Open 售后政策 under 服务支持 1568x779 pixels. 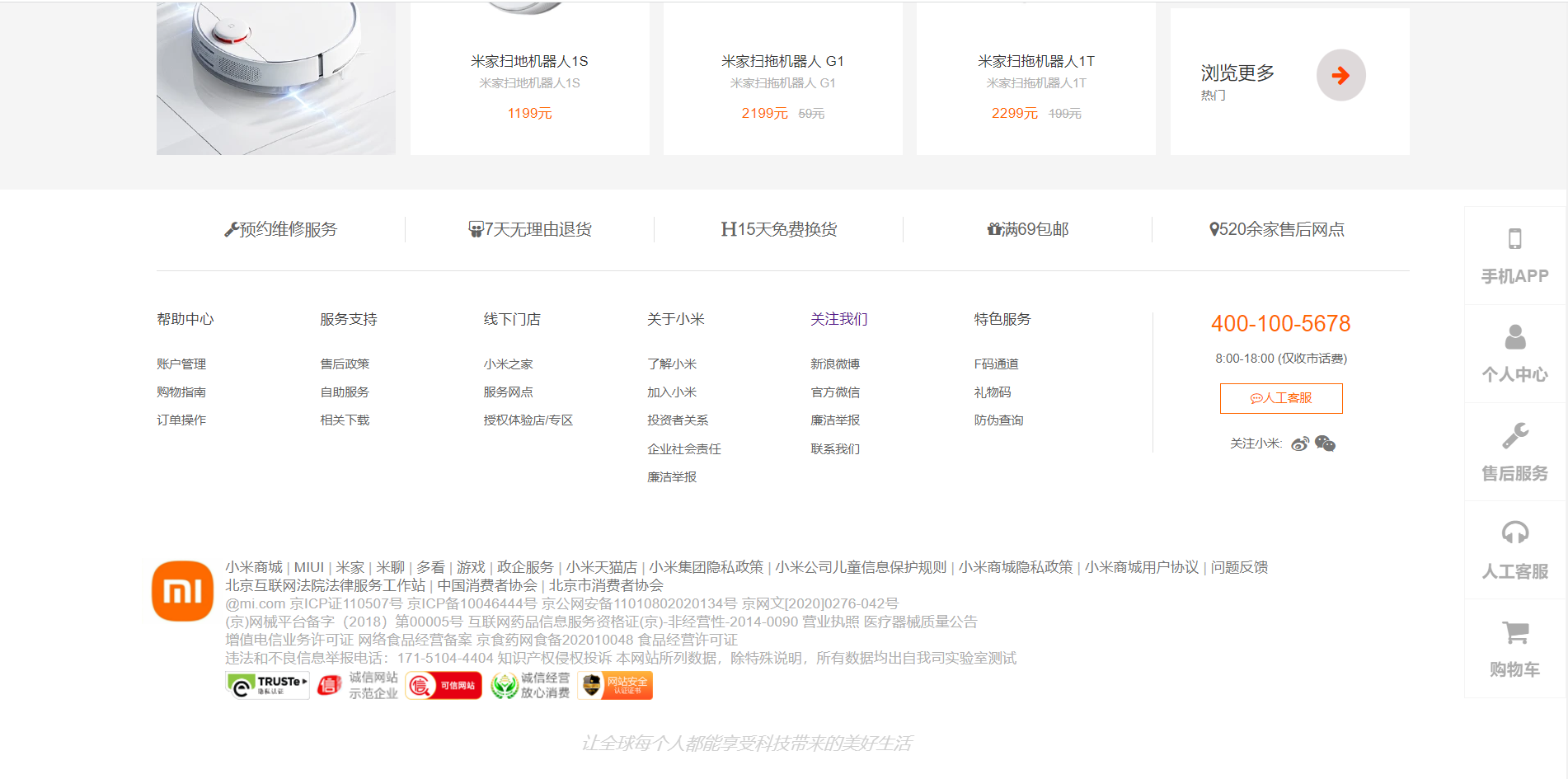(345, 364)
